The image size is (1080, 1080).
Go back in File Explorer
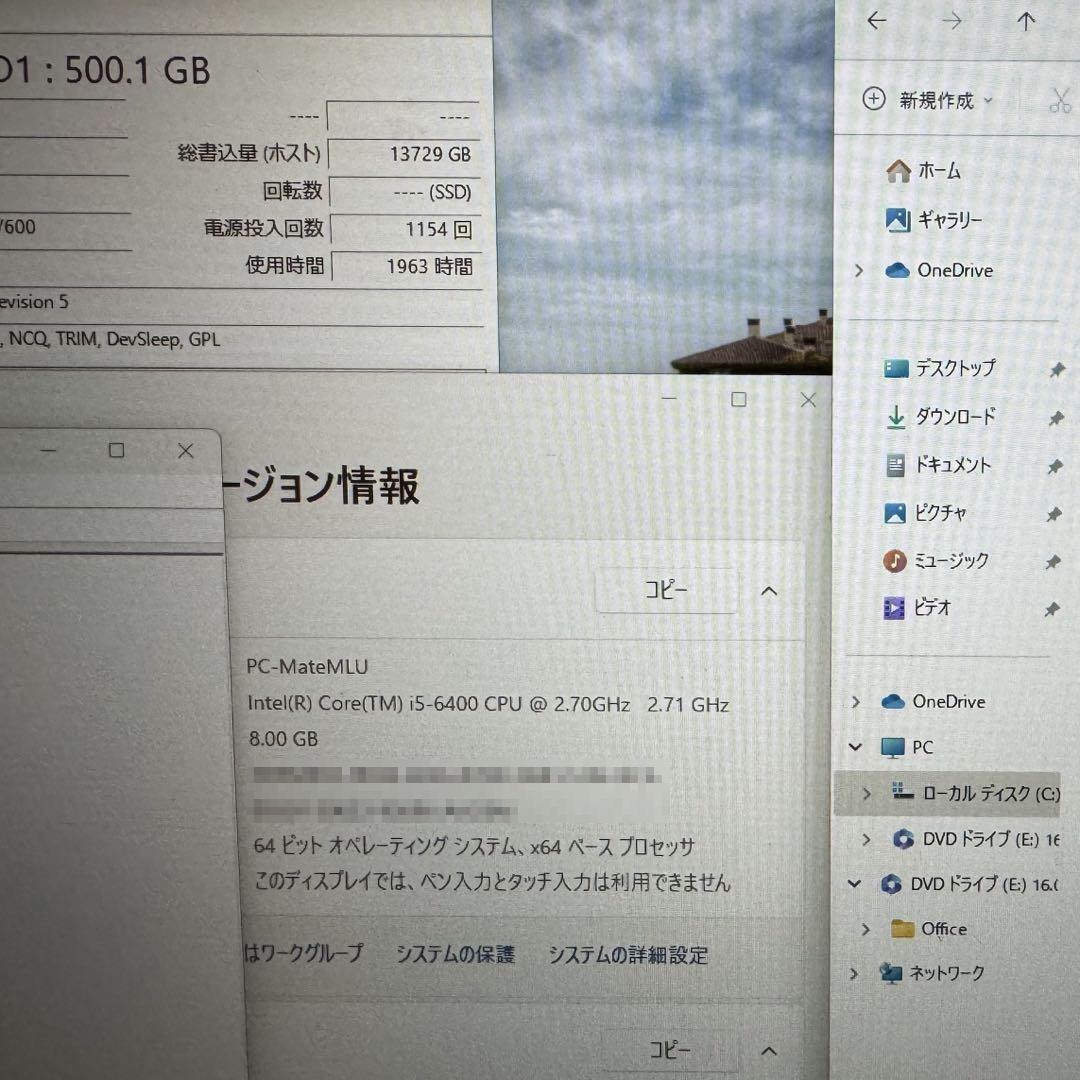coord(876,21)
